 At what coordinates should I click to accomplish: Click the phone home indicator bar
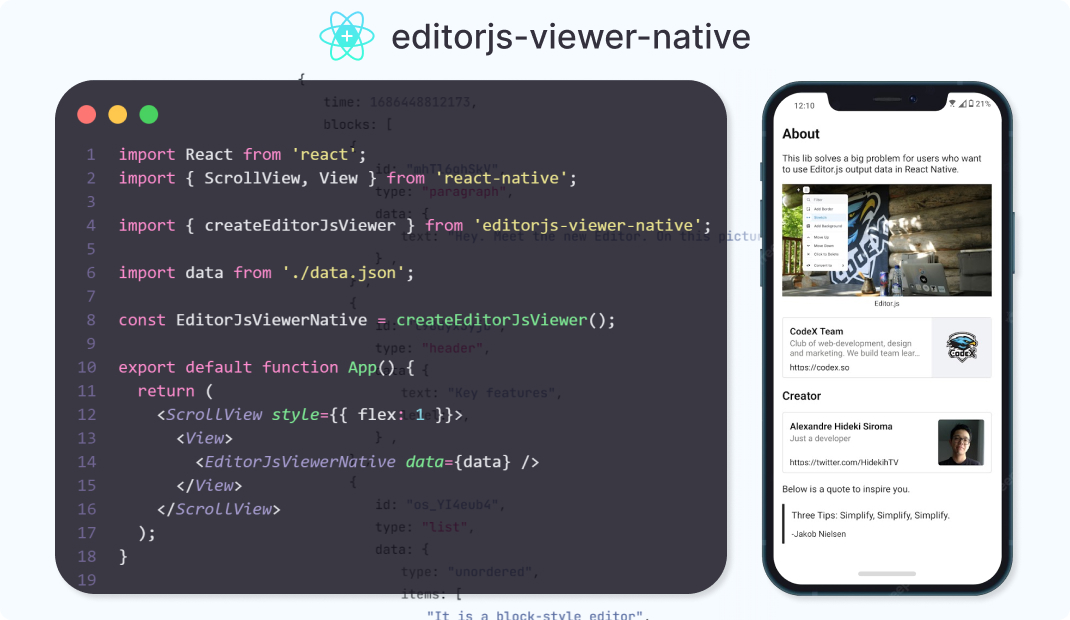coord(886,574)
